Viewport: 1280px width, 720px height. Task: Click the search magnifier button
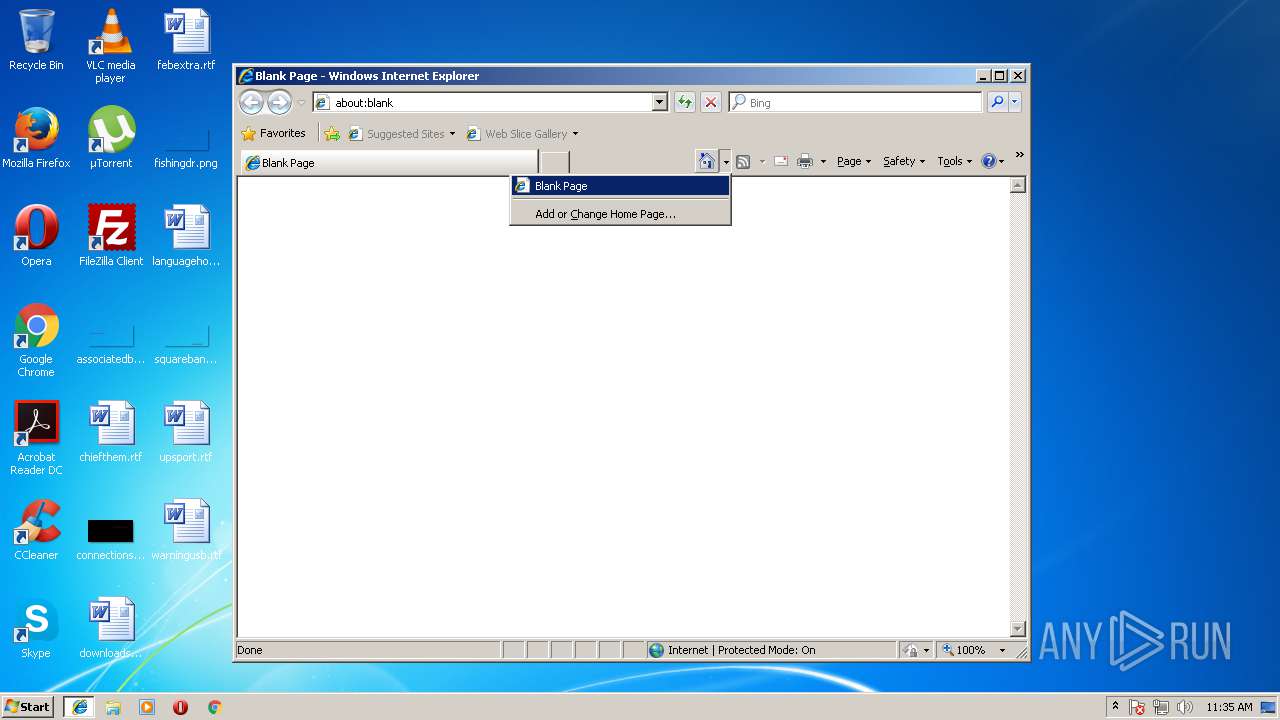[996, 102]
